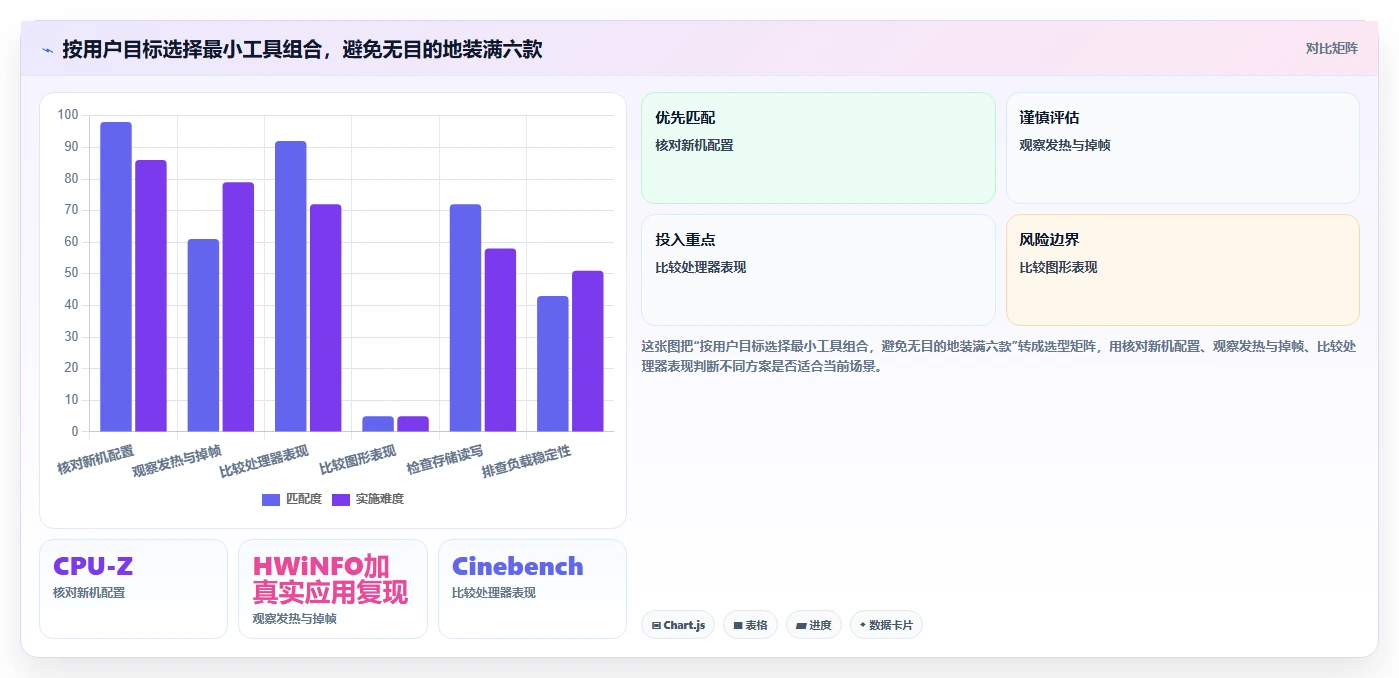Click the x-axis label 比较处理器表现
Screen dimensions: 1399x678
[x=265, y=461]
